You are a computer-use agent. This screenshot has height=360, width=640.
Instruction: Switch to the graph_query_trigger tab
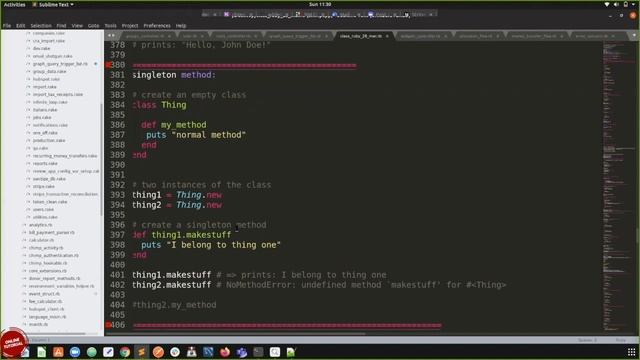pos(298,36)
